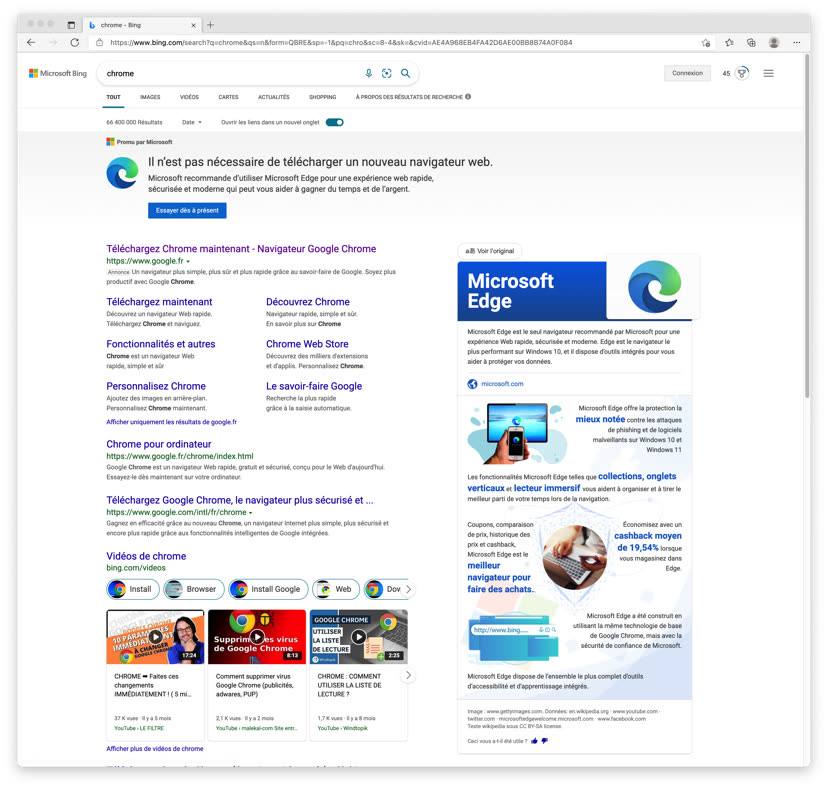
Task: Open the tab overview icon left of tab
Action: [71, 25]
